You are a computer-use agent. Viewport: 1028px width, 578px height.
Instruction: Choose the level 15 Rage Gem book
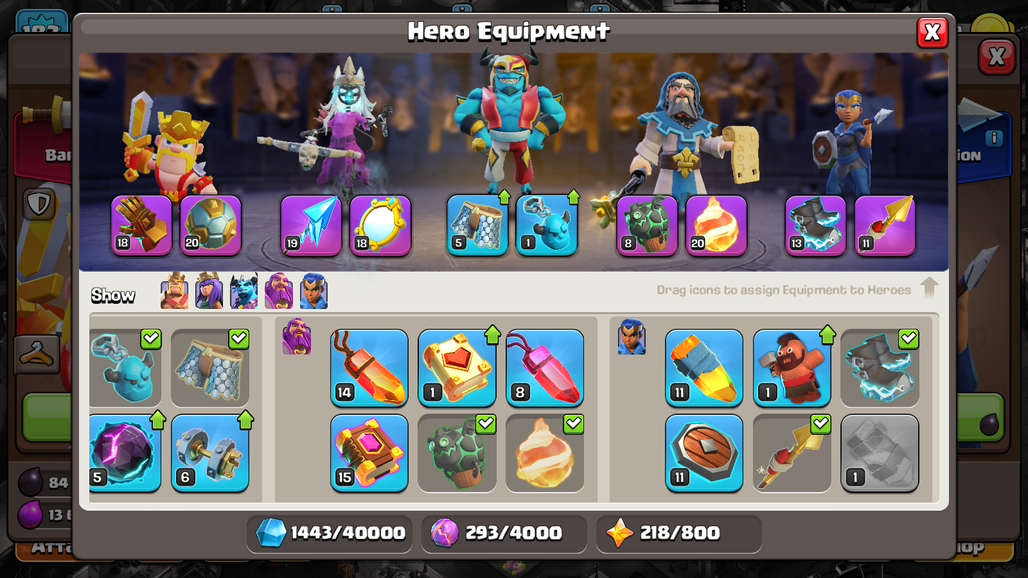tap(369, 453)
